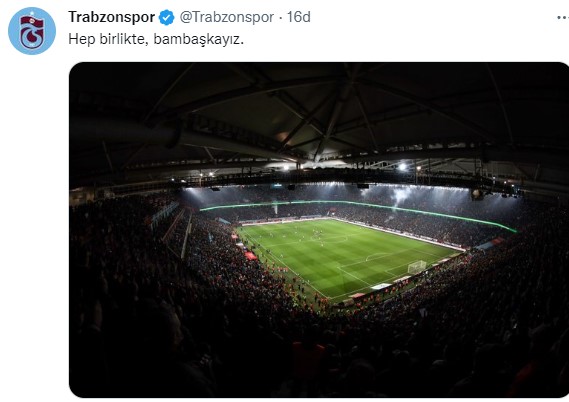
Task: Click the red canopy beside the left touchline
Action: tap(251, 256)
